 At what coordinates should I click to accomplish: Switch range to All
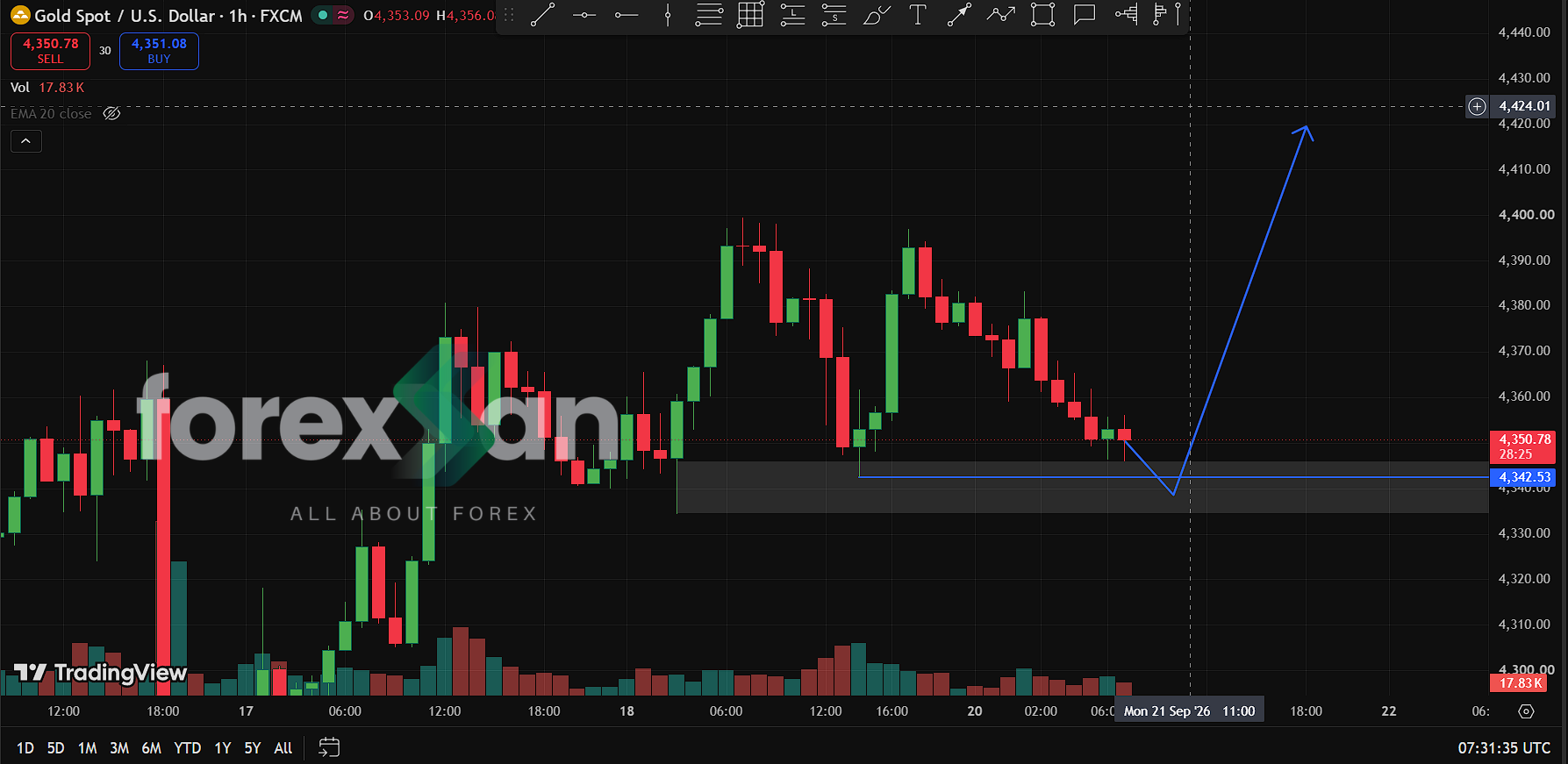[x=283, y=748]
